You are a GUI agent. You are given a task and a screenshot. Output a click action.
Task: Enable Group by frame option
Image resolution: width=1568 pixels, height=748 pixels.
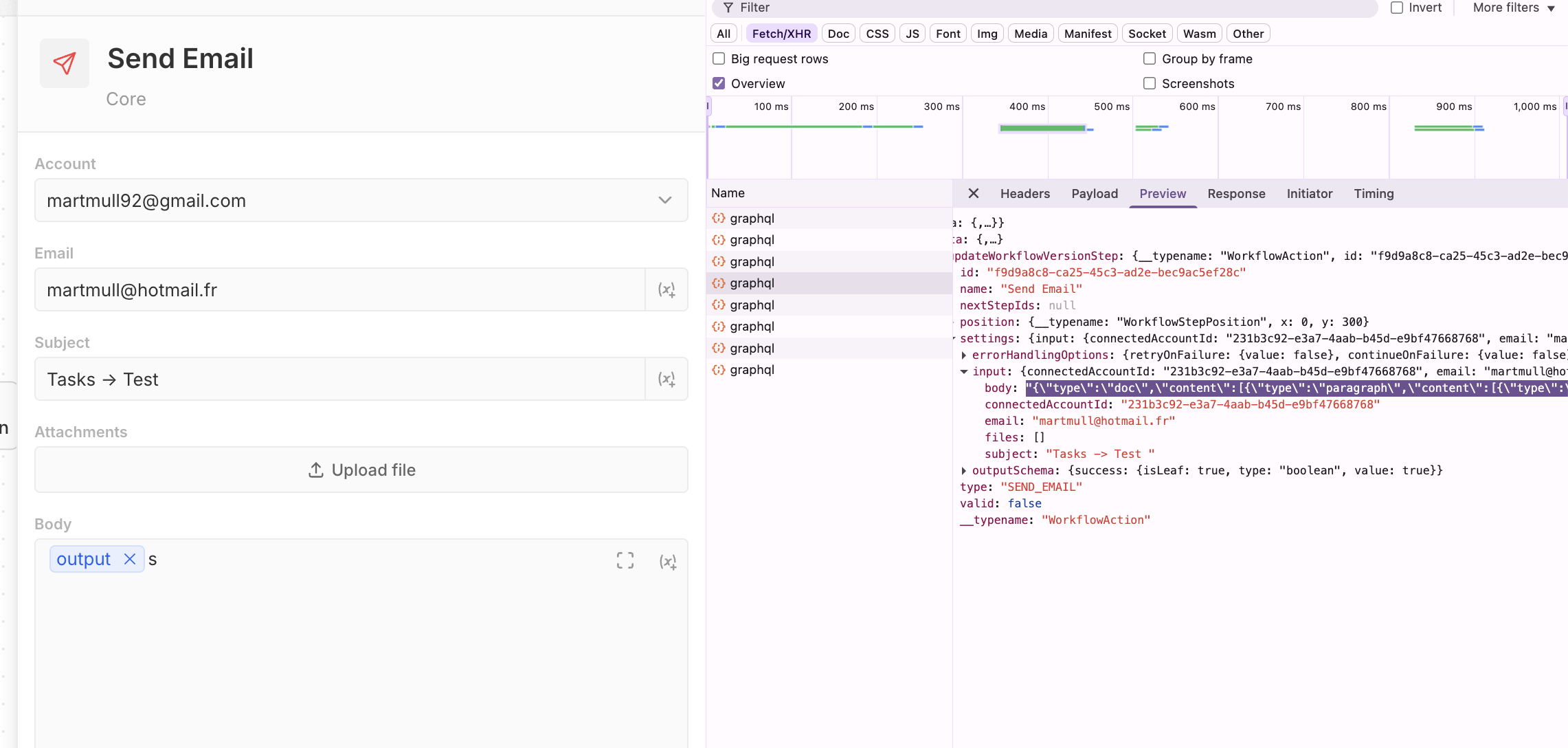point(1149,58)
